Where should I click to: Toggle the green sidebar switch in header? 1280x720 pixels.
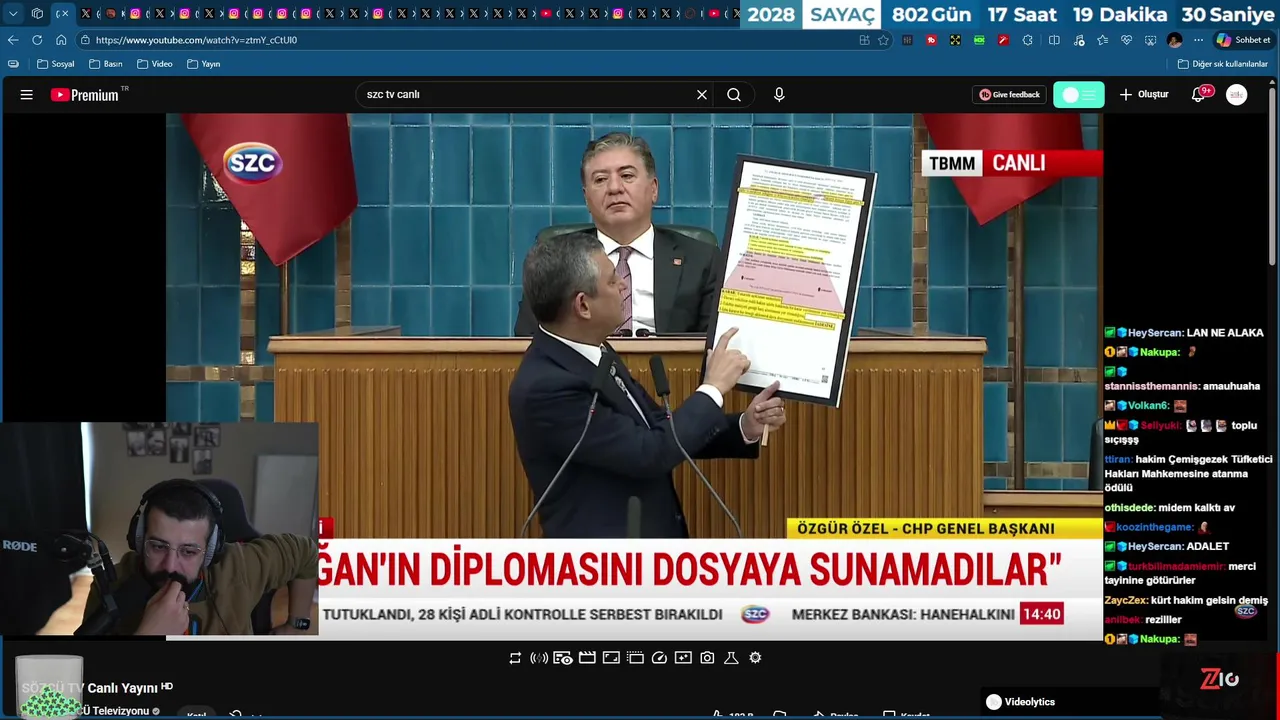(x=1079, y=95)
